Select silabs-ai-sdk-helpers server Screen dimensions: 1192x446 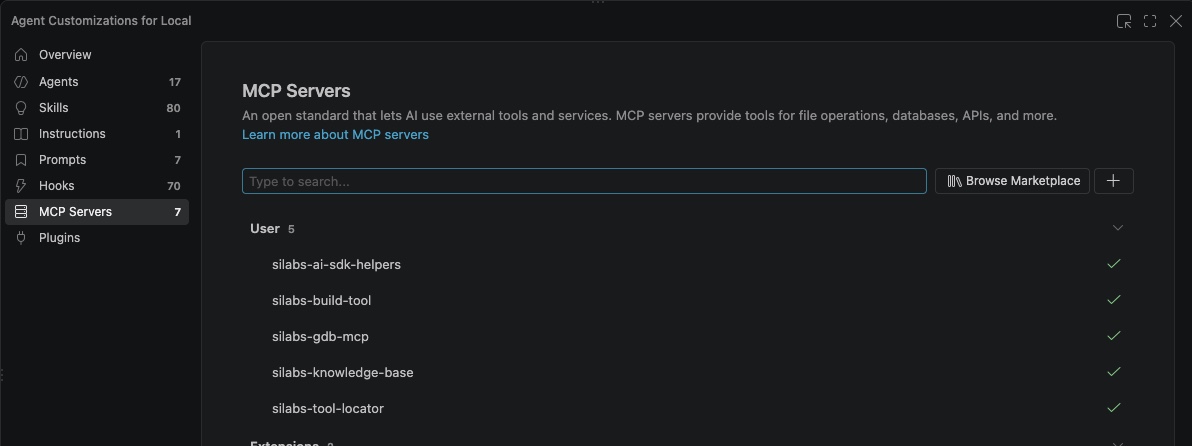pyautogui.click(x=687, y=264)
